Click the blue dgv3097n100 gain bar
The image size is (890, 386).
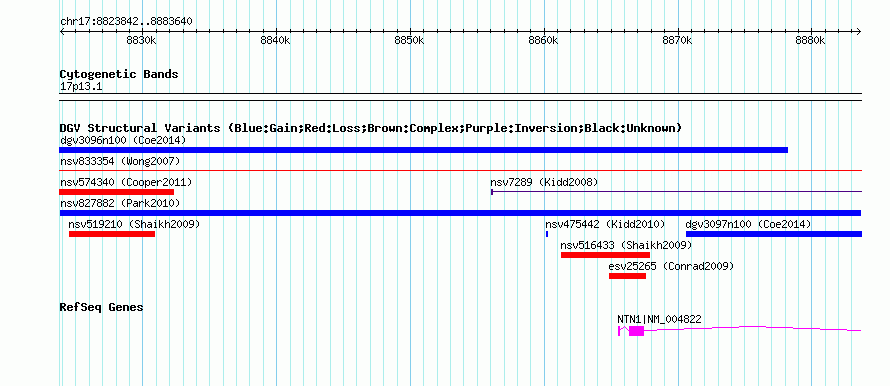774,234
